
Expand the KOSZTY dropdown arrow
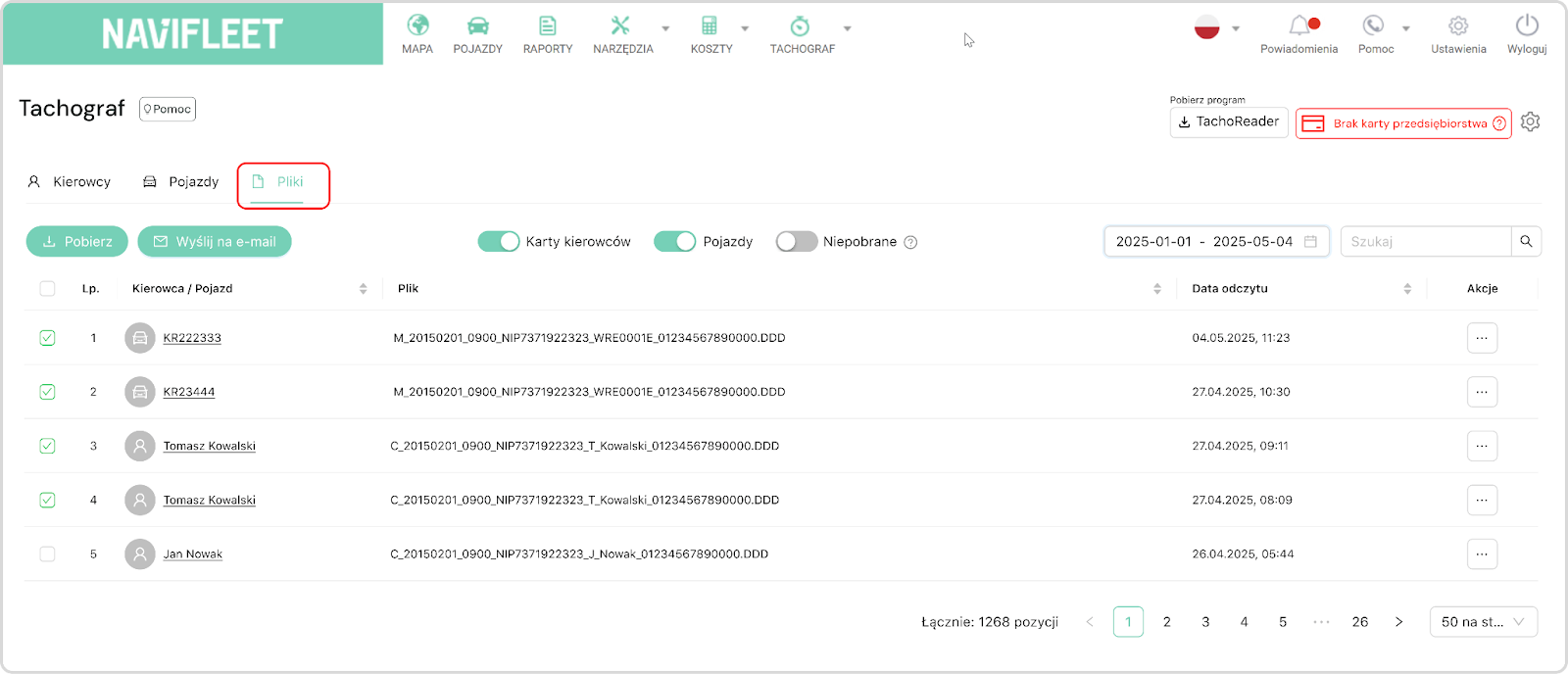[x=745, y=28]
